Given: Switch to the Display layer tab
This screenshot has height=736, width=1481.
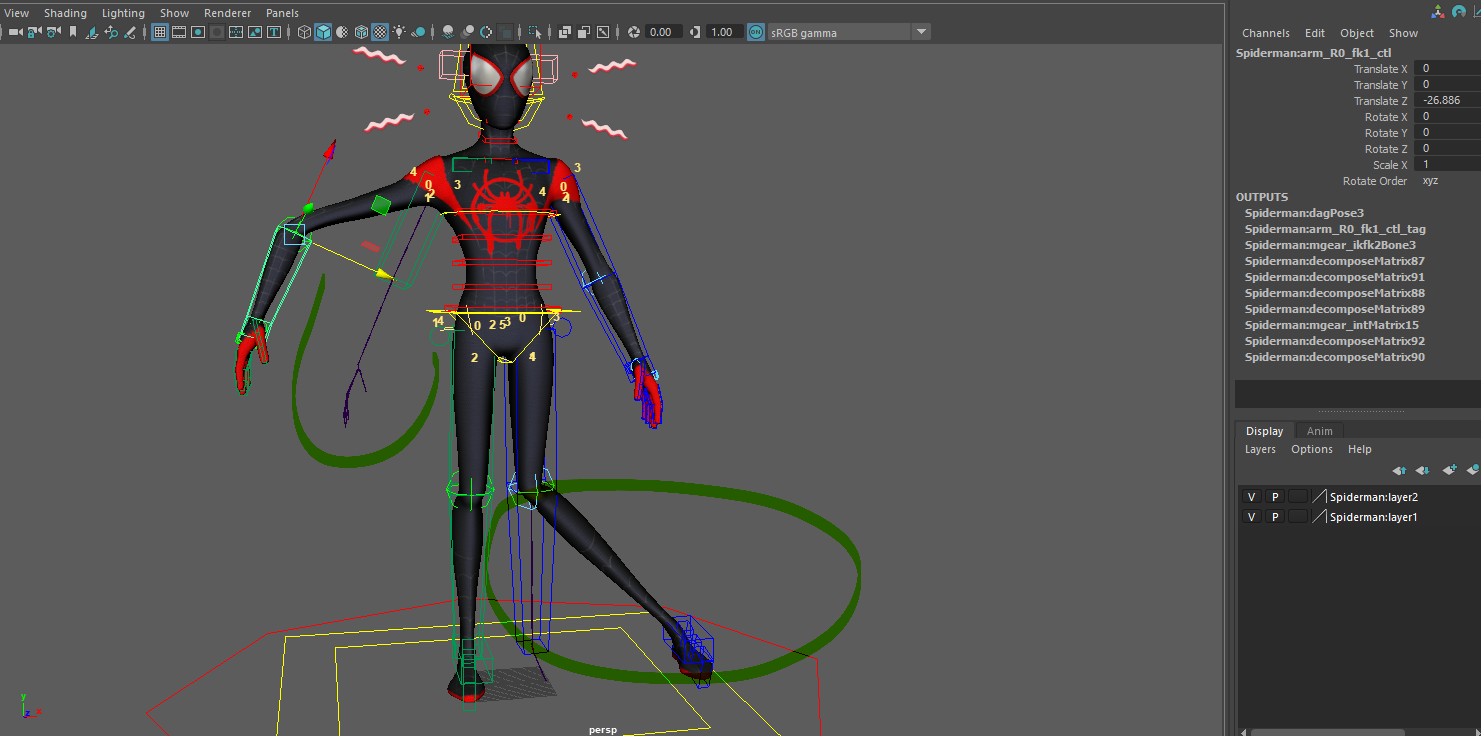Looking at the screenshot, I should pos(1264,431).
